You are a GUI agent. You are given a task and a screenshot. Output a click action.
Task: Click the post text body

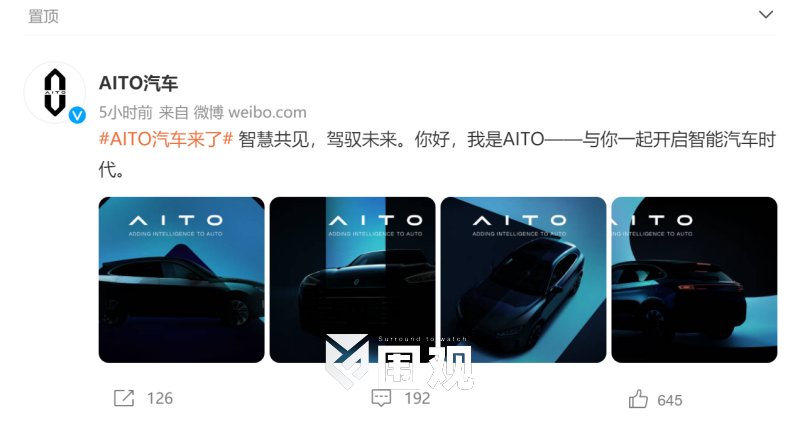(437, 154)
